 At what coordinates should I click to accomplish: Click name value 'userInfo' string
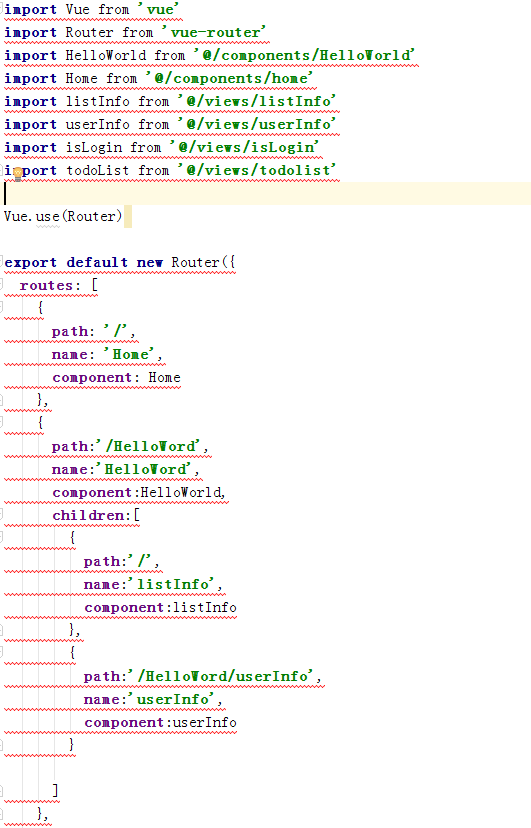point(172,699)
